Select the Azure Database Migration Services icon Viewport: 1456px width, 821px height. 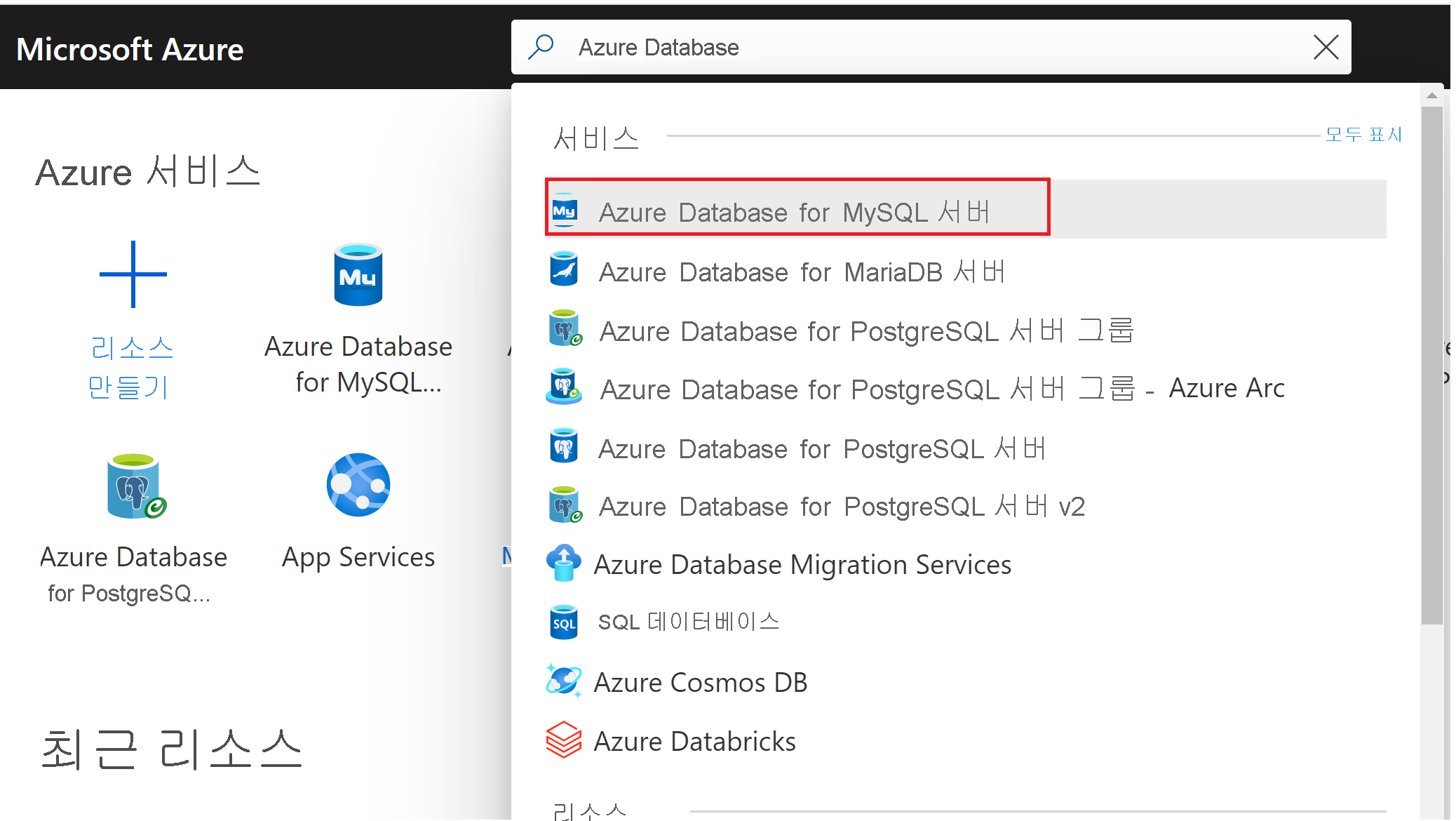click(x=564, y=563)
